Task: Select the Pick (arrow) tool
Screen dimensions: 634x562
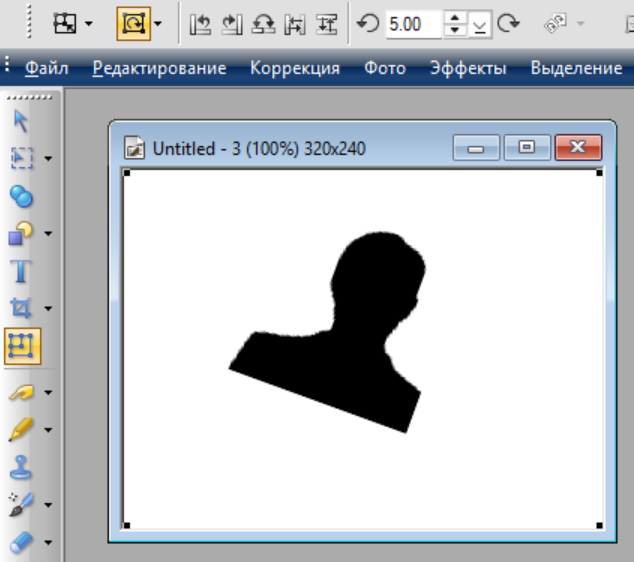Action: (x=21, y=120)
